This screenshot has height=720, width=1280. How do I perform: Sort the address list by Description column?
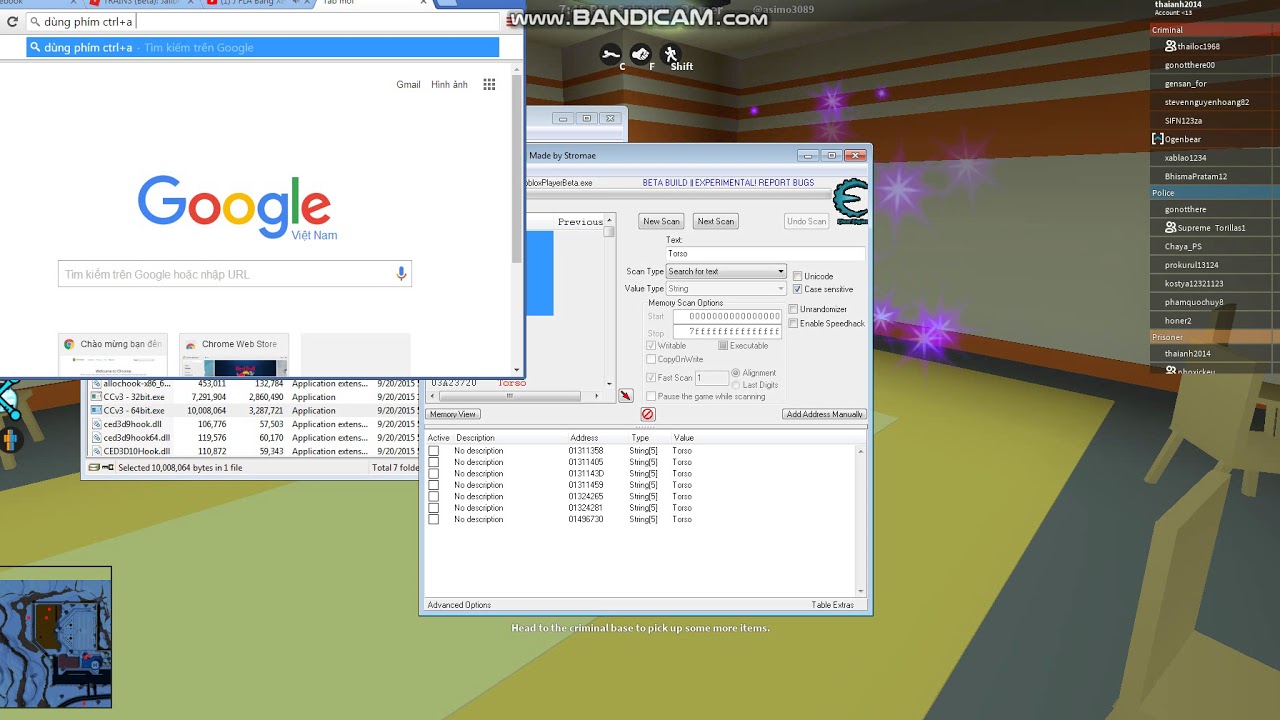(475, 438)
